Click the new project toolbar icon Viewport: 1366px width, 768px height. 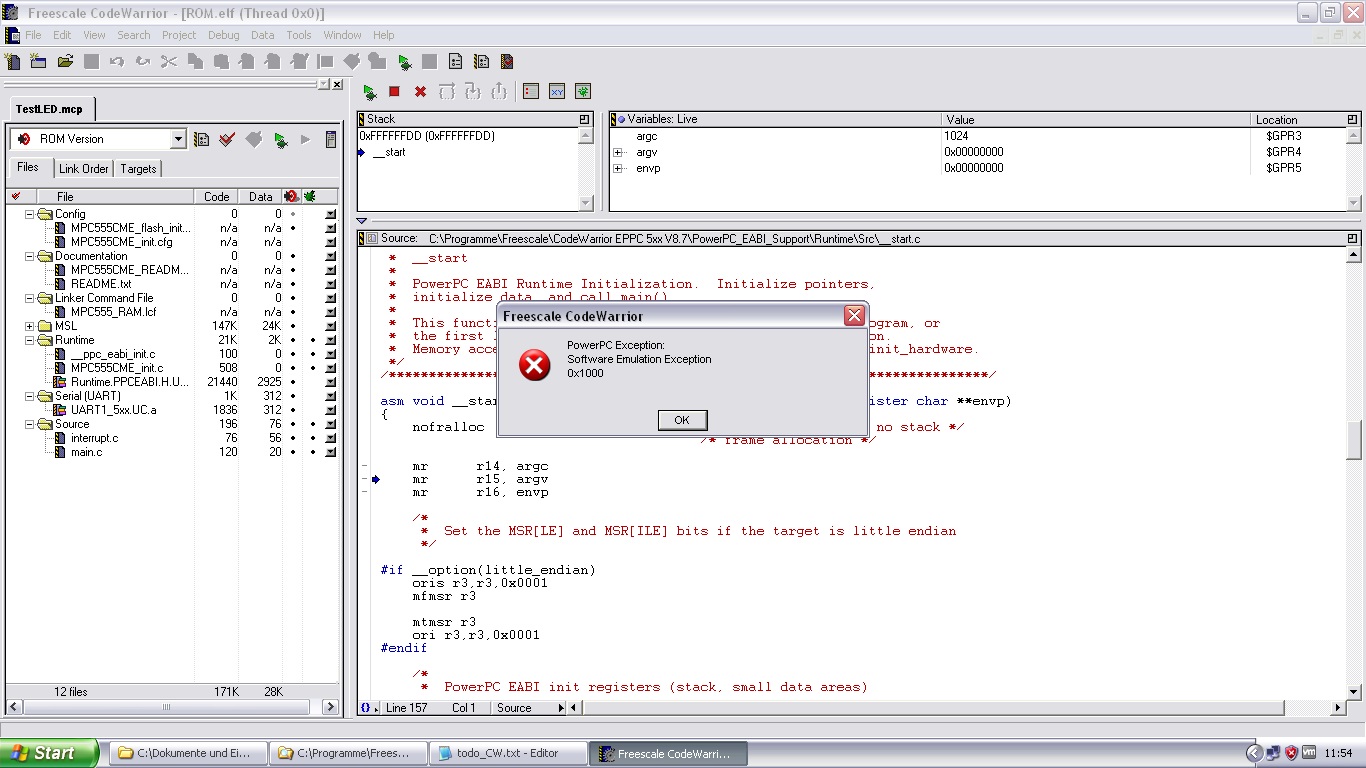[39, 61]
